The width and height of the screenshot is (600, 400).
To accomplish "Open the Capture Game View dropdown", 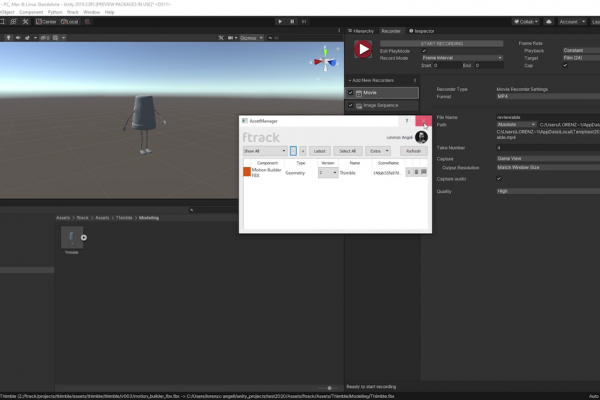I will pyautogui.click(x=548, y=158).
